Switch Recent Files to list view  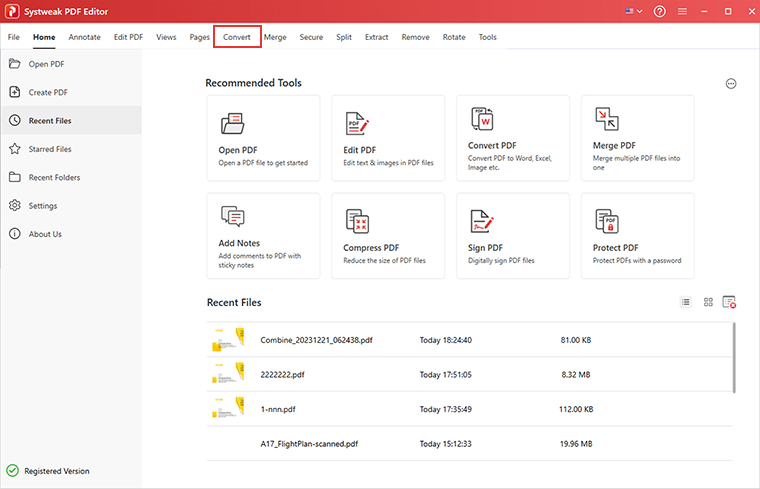[x=685, y=302]
